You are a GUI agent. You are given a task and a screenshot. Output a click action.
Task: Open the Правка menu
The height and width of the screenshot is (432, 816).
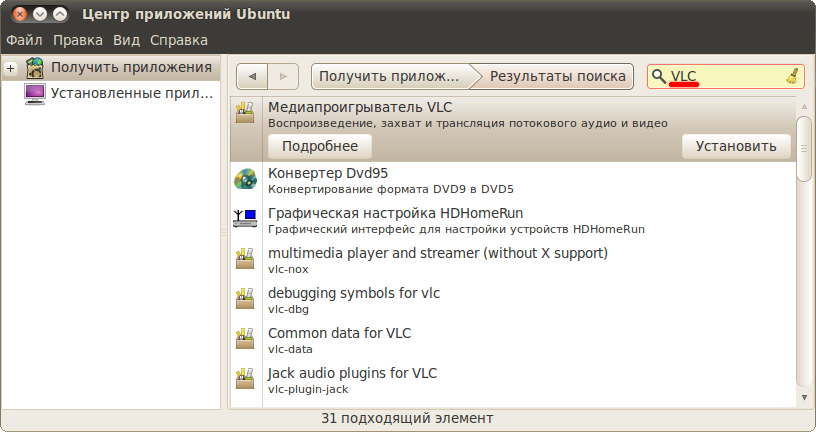pyautogui.click(x=78, y=40)
